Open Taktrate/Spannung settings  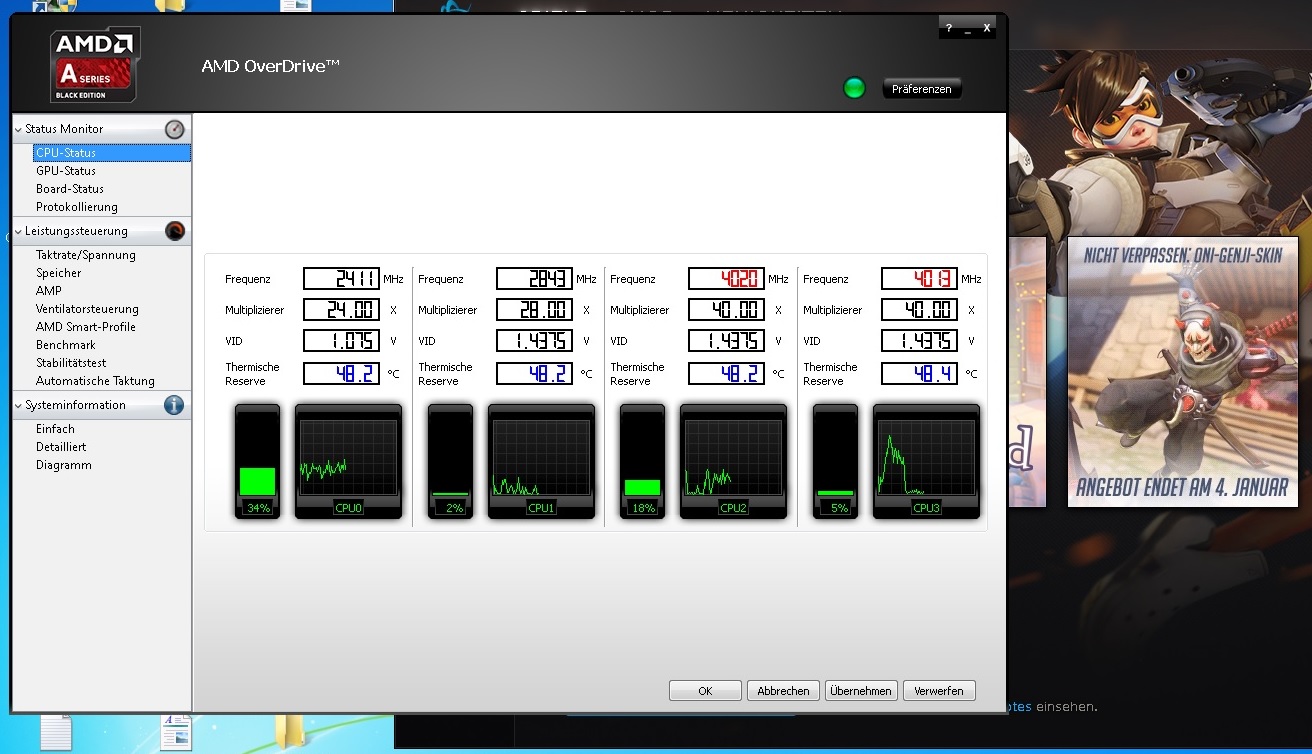(86, 255)
